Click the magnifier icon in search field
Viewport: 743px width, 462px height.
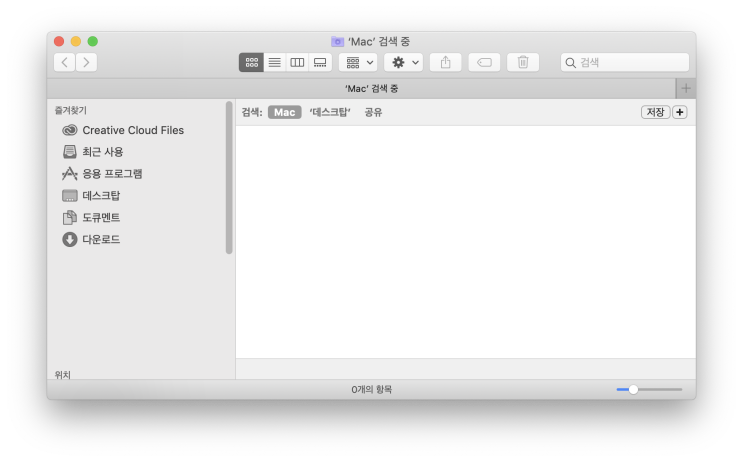(x=571, y=63)
